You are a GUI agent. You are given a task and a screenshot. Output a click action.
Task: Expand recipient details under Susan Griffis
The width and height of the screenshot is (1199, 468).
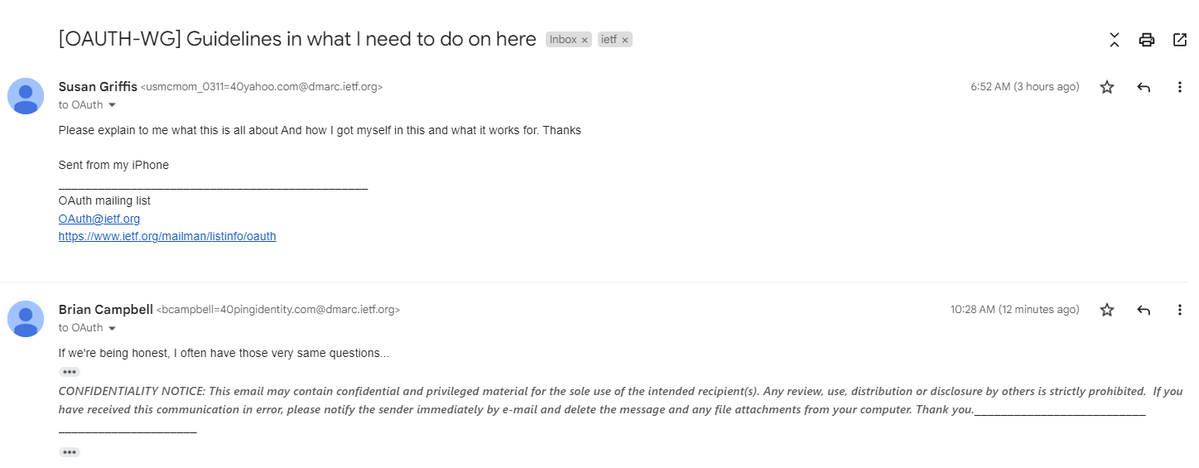pyautogui.click(x=112, y=105)
